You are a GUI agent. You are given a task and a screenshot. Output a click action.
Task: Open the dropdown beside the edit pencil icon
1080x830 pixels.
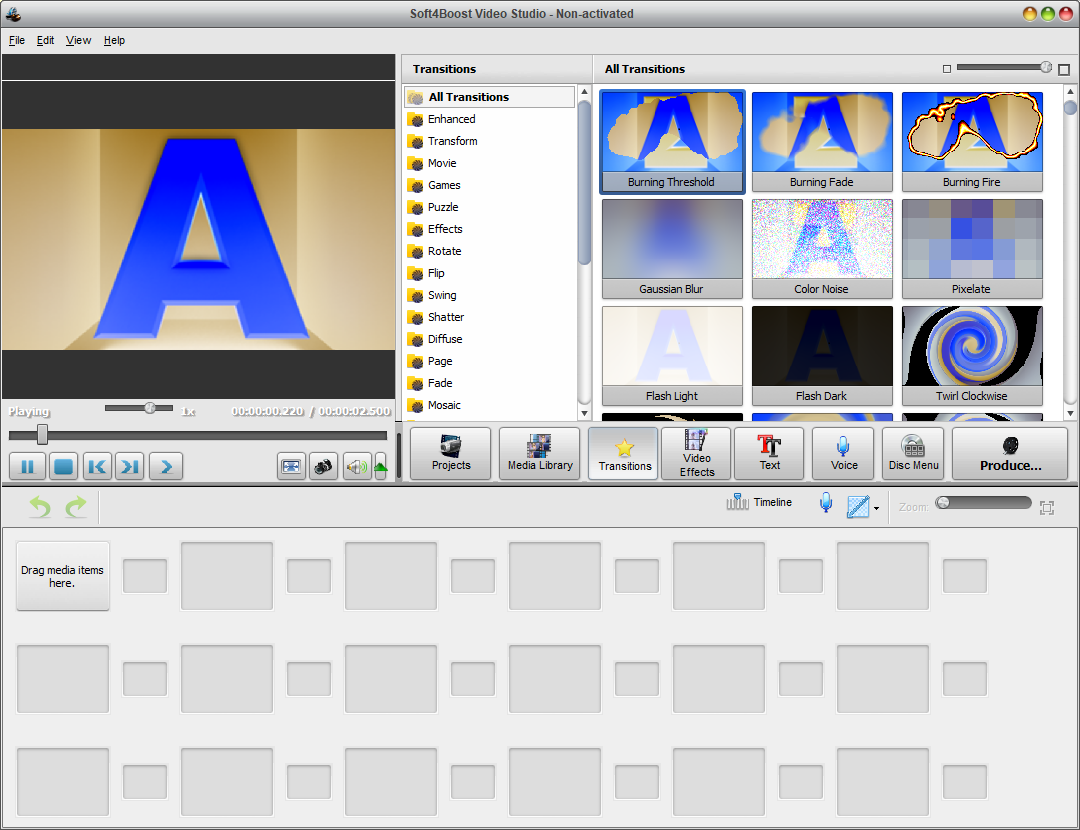(x=875, y=507)
